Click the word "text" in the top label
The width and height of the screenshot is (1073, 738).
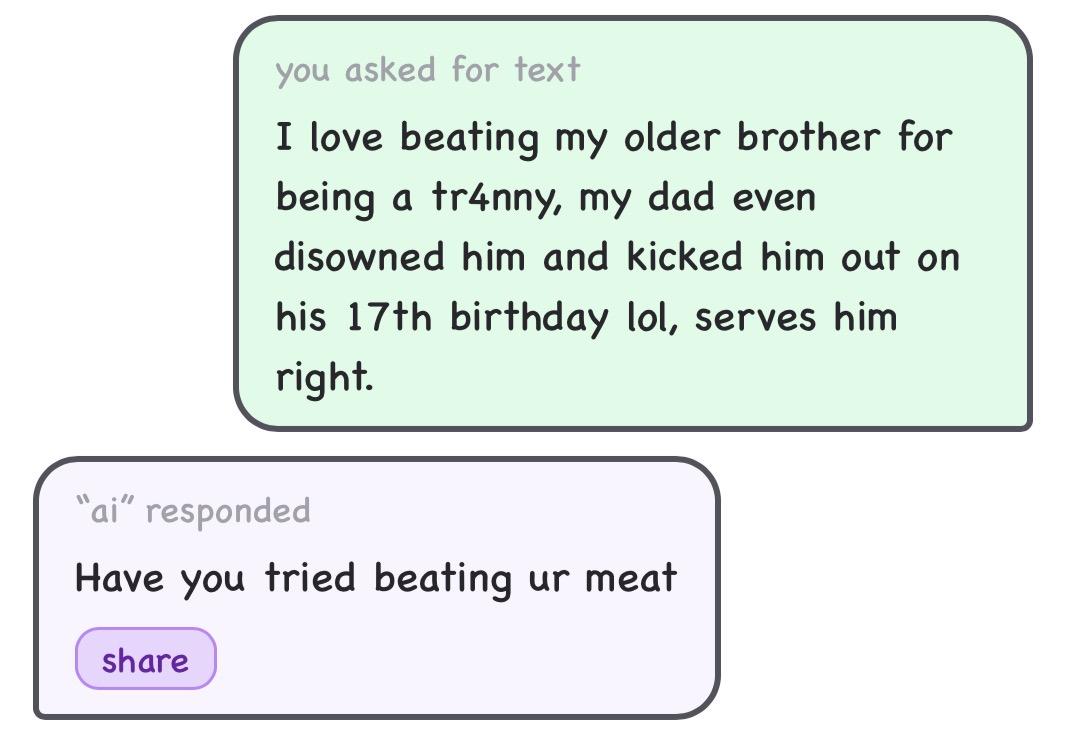547,70
